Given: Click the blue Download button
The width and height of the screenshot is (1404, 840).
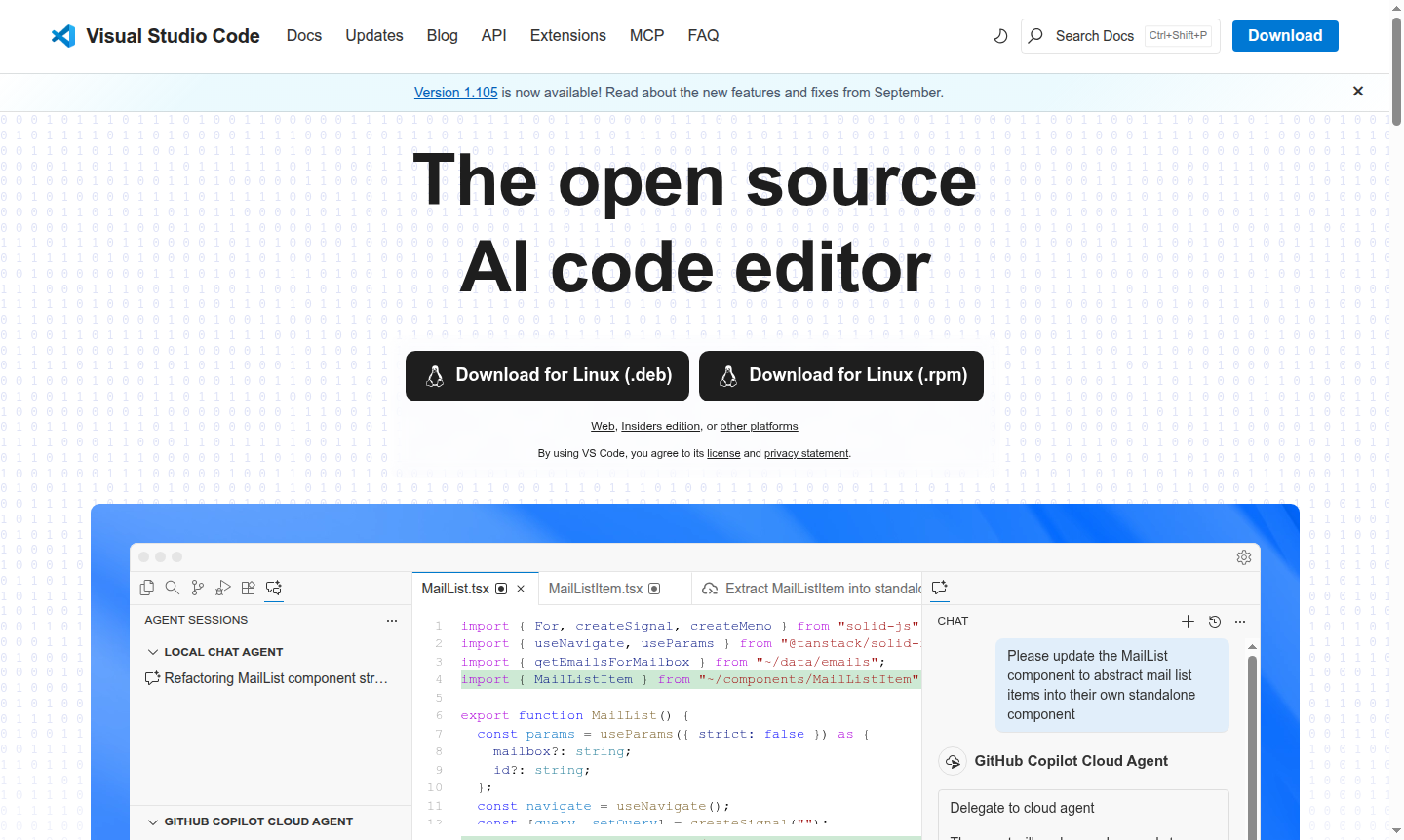Looking at the screenshot, I should [x=1284, y=35].
